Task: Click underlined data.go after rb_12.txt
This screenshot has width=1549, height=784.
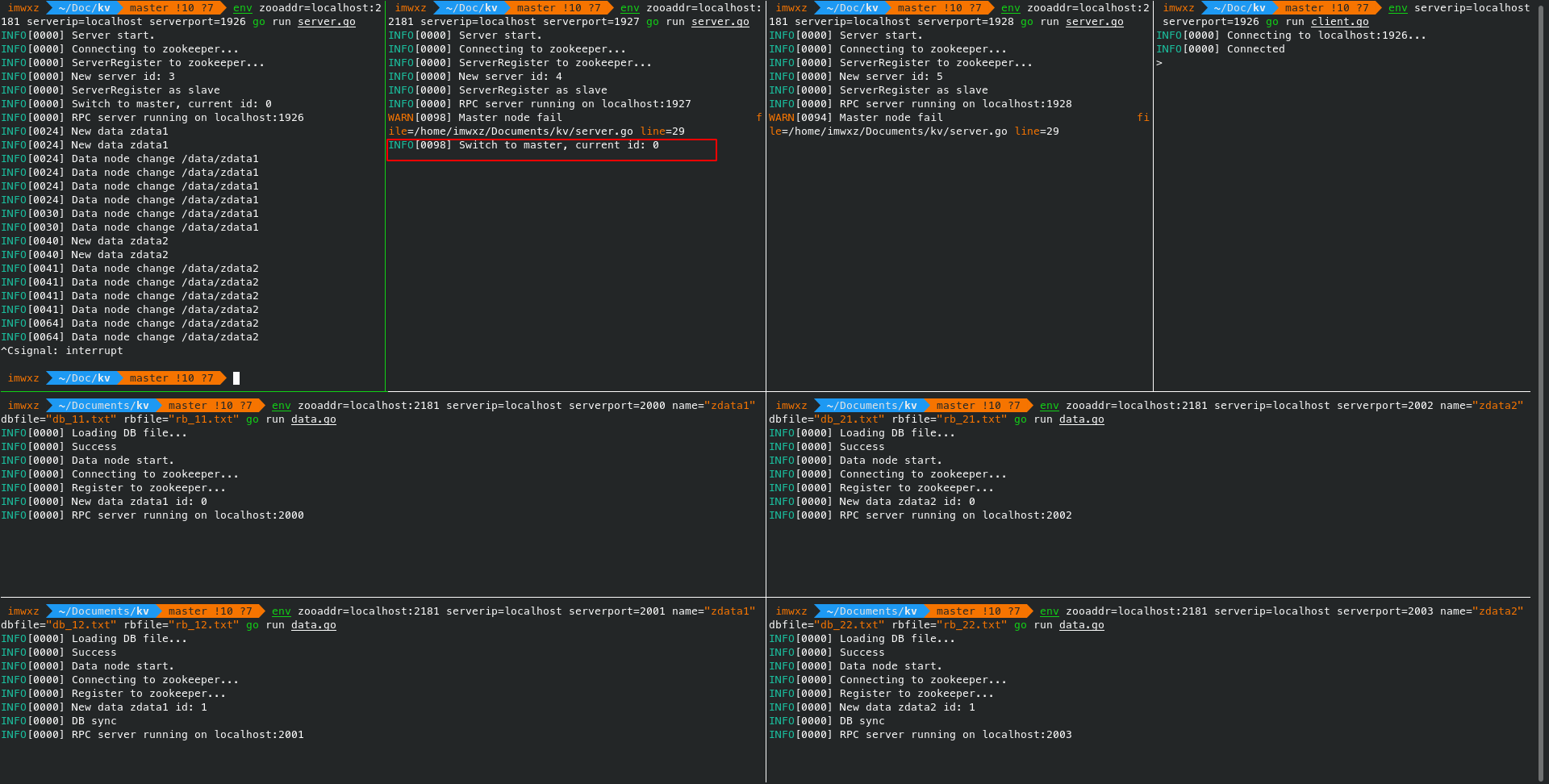Action: pos(314,625)
